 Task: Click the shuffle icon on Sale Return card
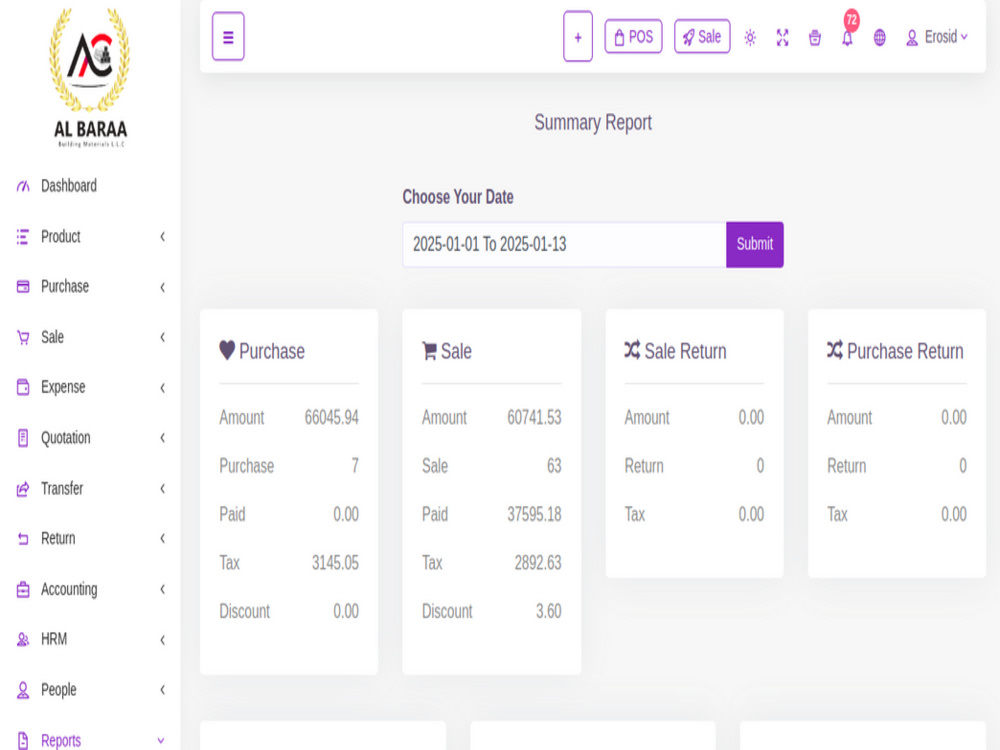(632, 349)
